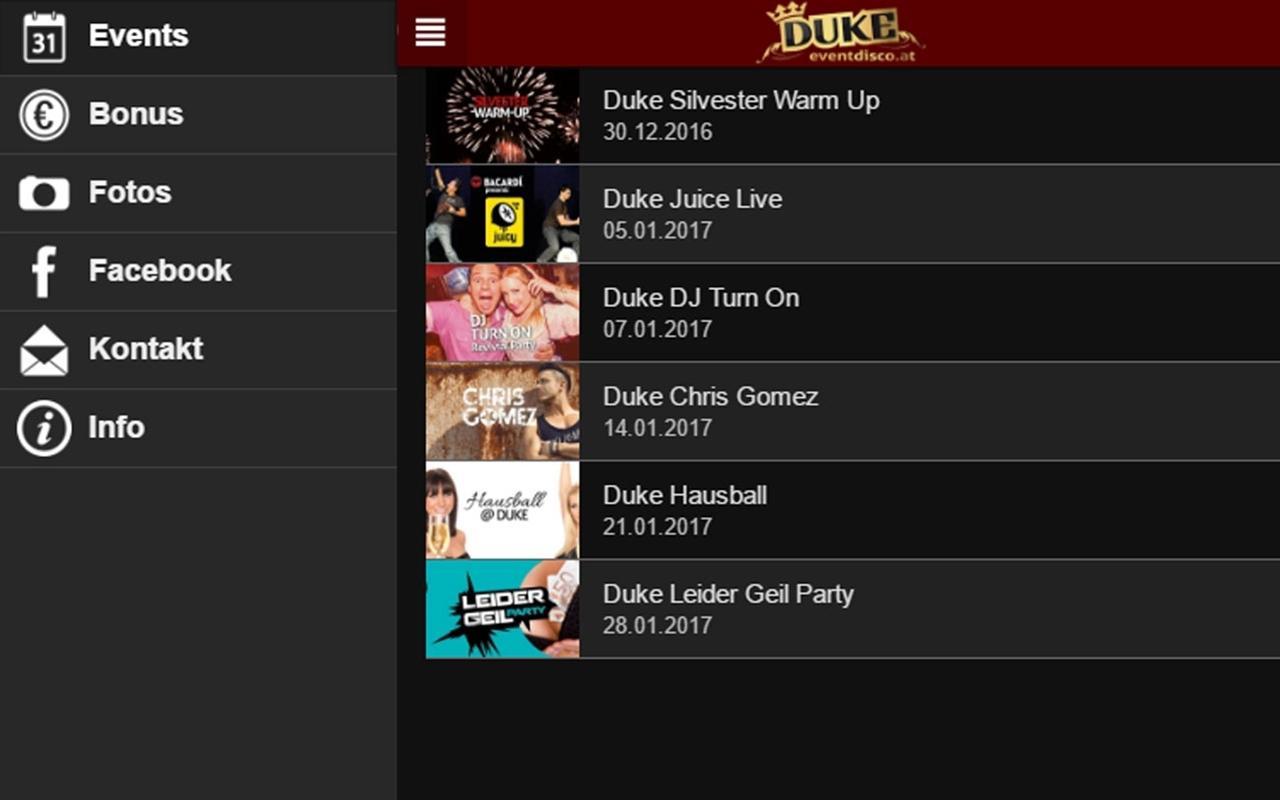Open the DJ Turn On thumbnail
The height and width of the screenshot is (800, 1280).
click(x=503, y=312)
